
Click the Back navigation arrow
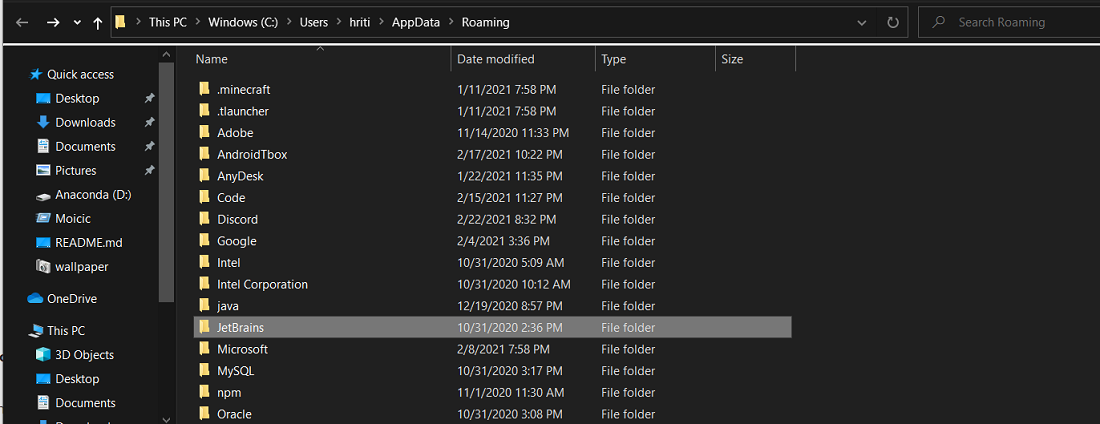[x=22, y=22]
